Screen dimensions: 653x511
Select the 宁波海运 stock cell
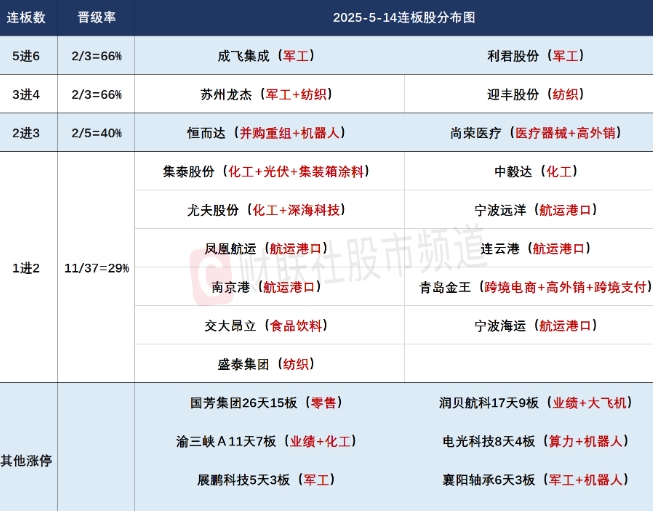[536, 326]
